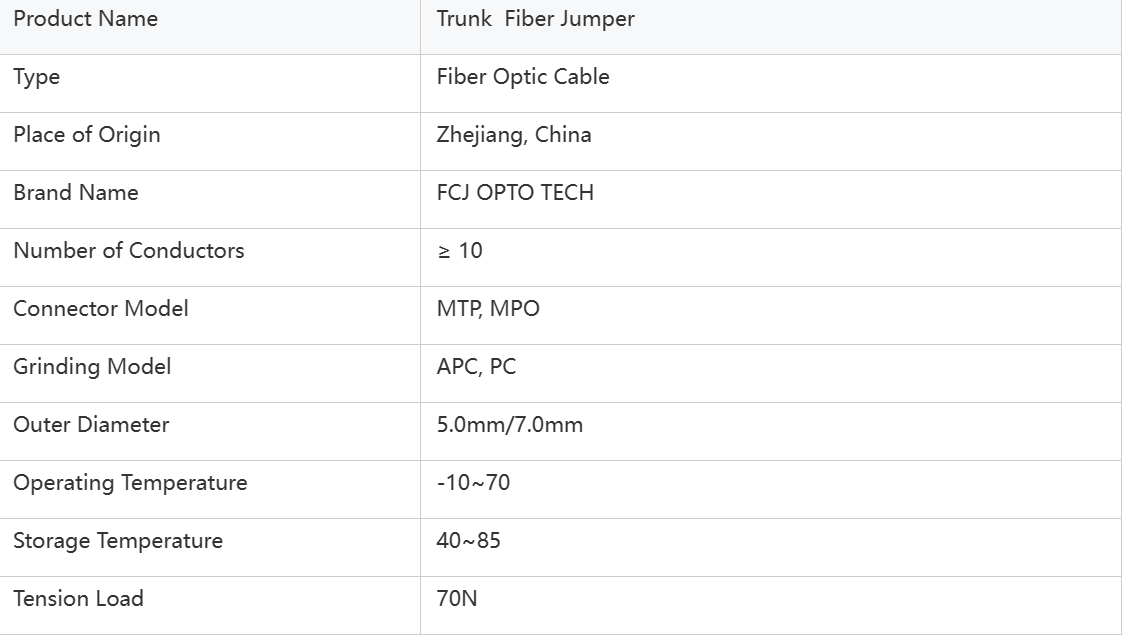Select the "Fiber Optic Cable" text
Viewport: 1125px width, 636px height.
pos(523,77)
